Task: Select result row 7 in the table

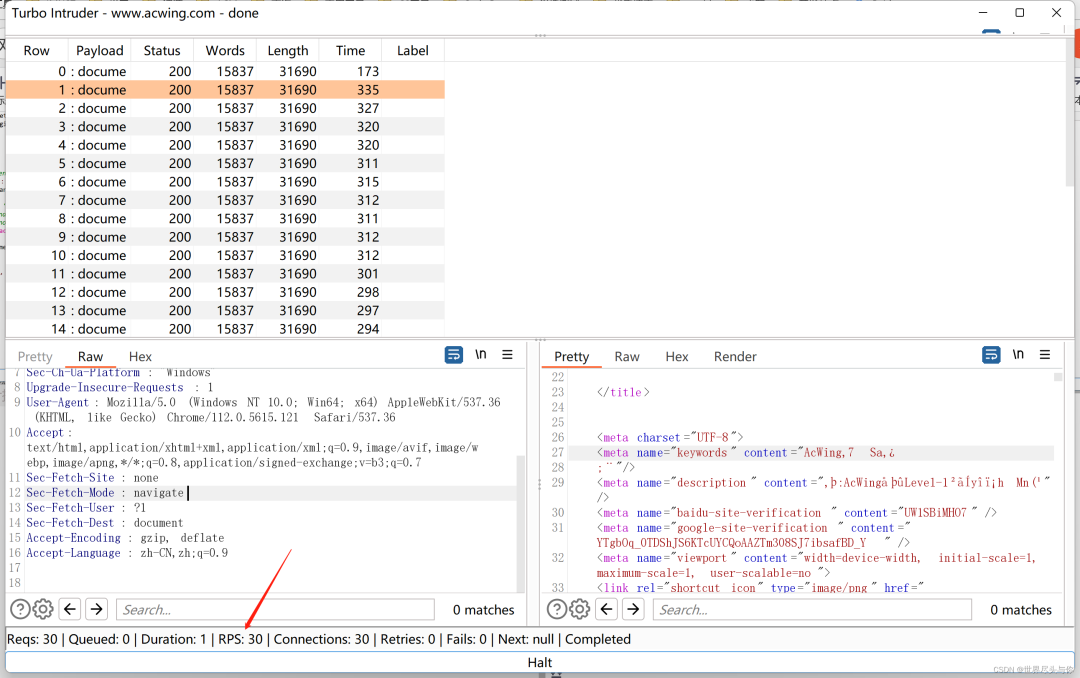Action: point(225,200)
